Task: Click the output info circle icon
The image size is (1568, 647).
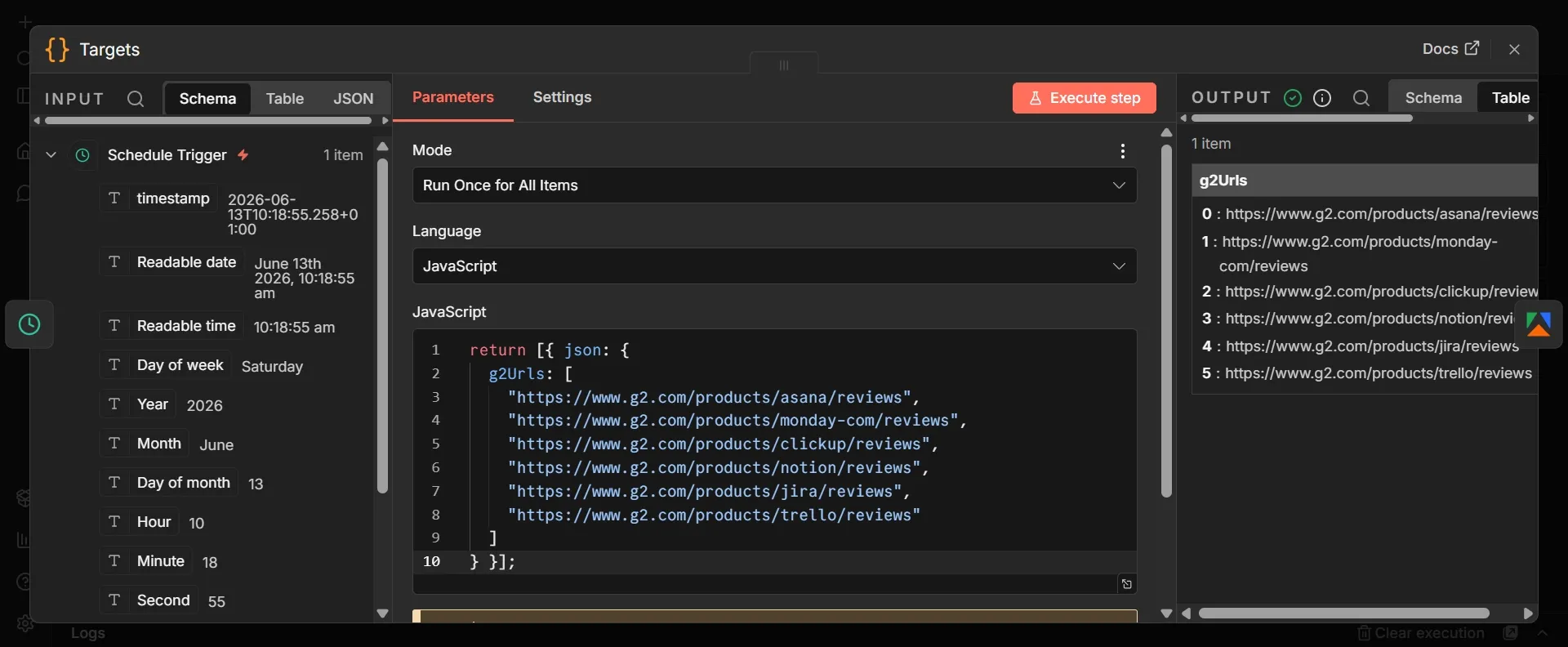Action: point(1322,98)
